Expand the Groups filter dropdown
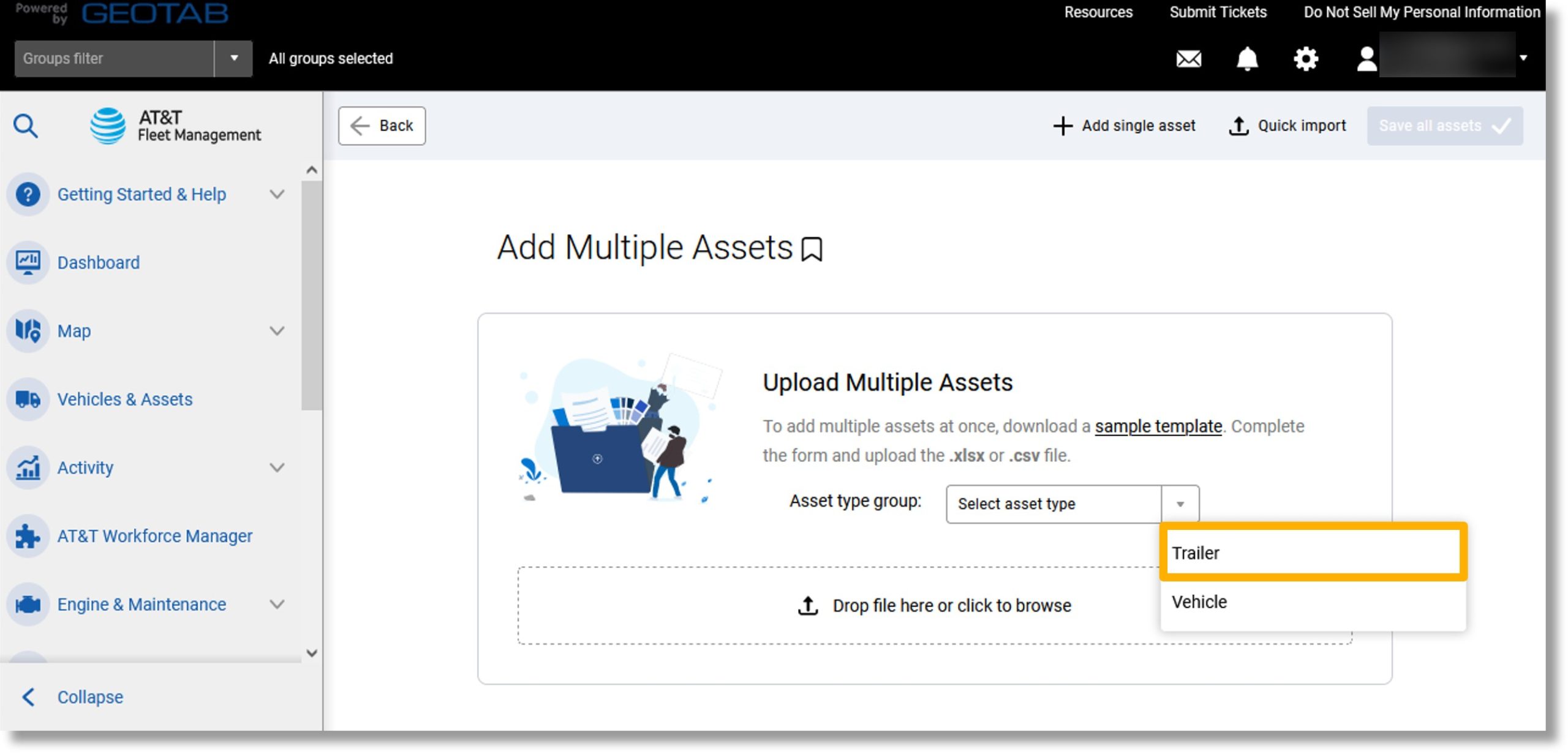The image size is (1568, 753). pos(234,58)
